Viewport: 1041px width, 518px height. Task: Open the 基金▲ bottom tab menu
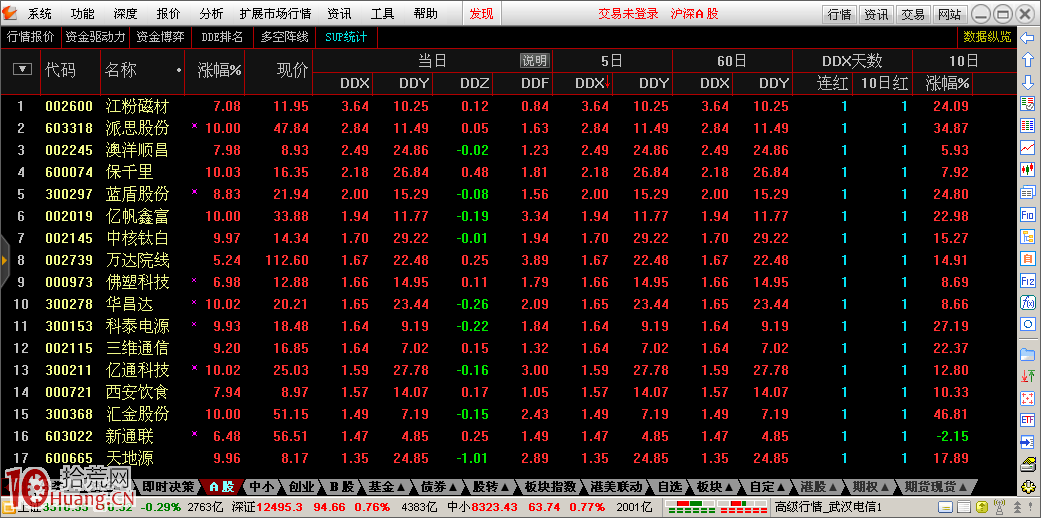[x=388, y=487]
